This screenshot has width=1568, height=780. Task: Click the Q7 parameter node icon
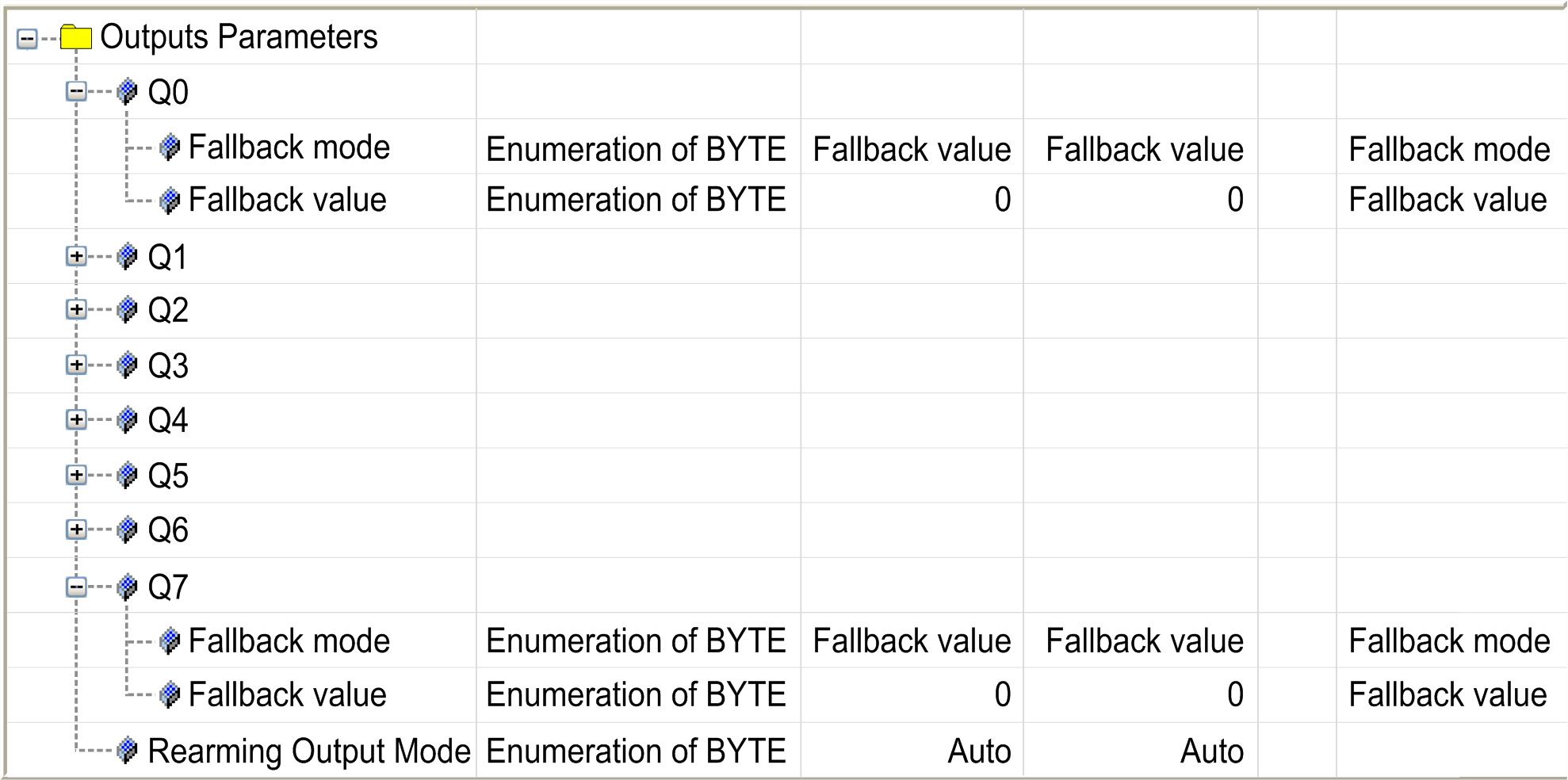pyautogui.click(x=127, y=587)
